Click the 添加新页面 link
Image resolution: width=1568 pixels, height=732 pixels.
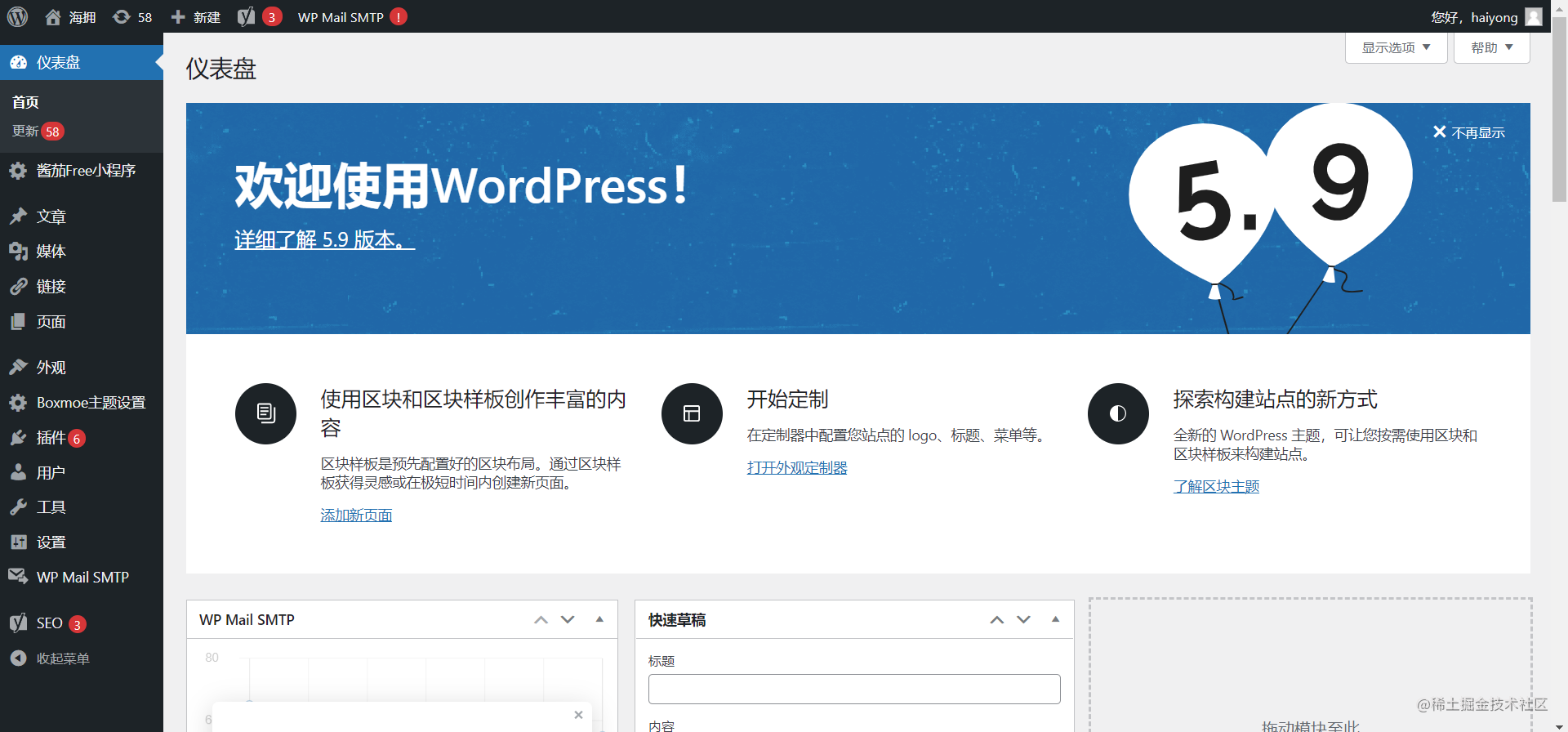(356, 516)
